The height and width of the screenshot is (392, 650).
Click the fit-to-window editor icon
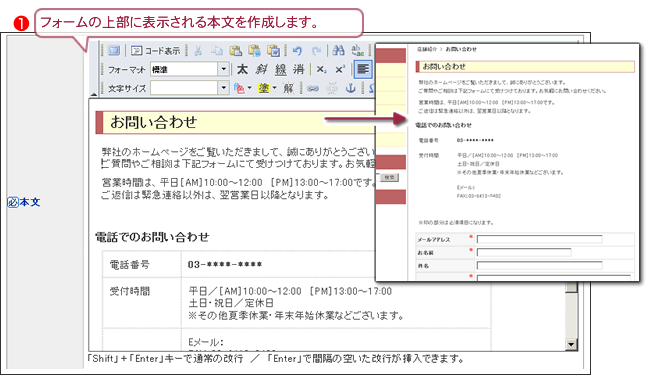pos(114,51)
